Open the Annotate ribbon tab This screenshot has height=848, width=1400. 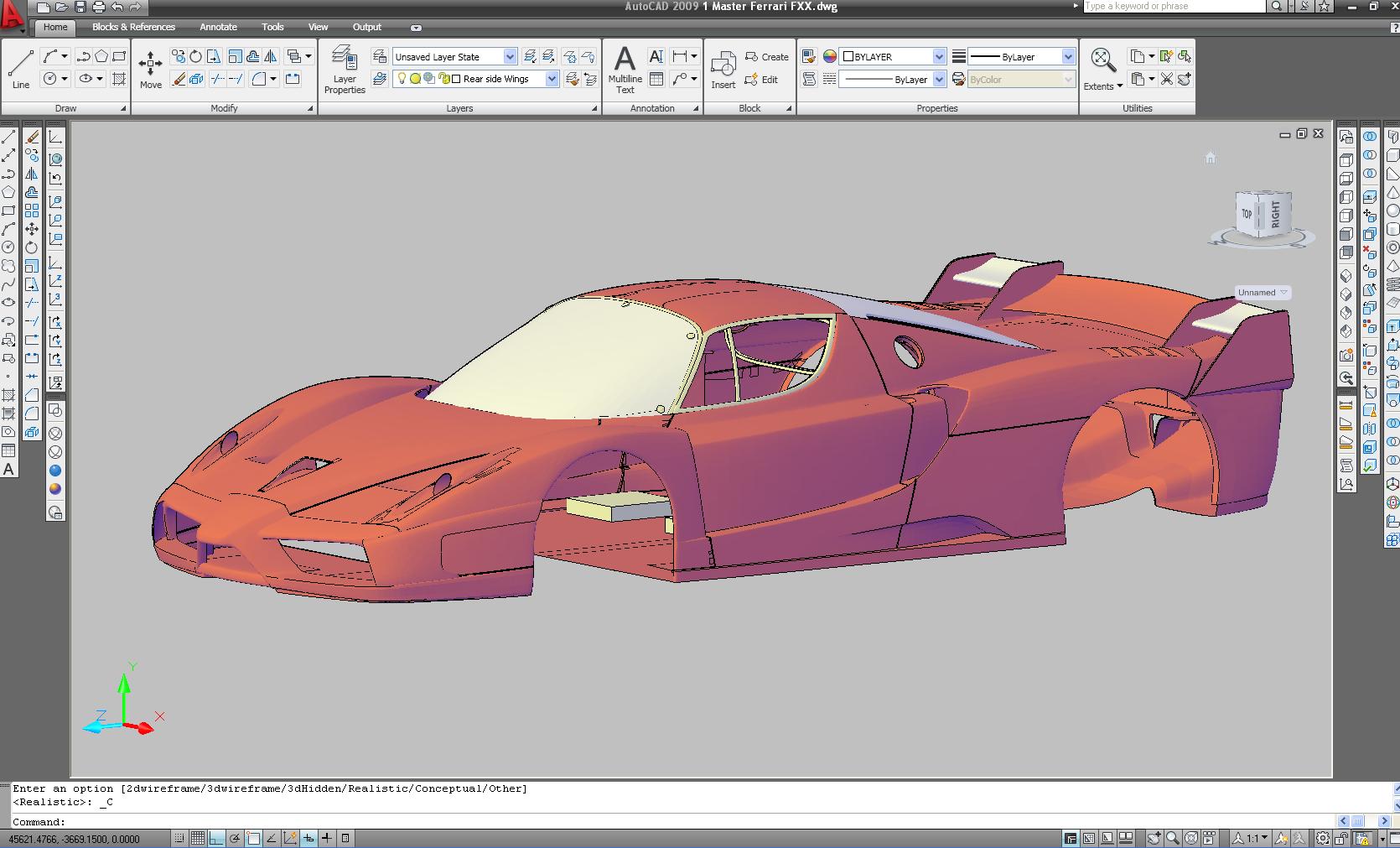coord(218,27)
